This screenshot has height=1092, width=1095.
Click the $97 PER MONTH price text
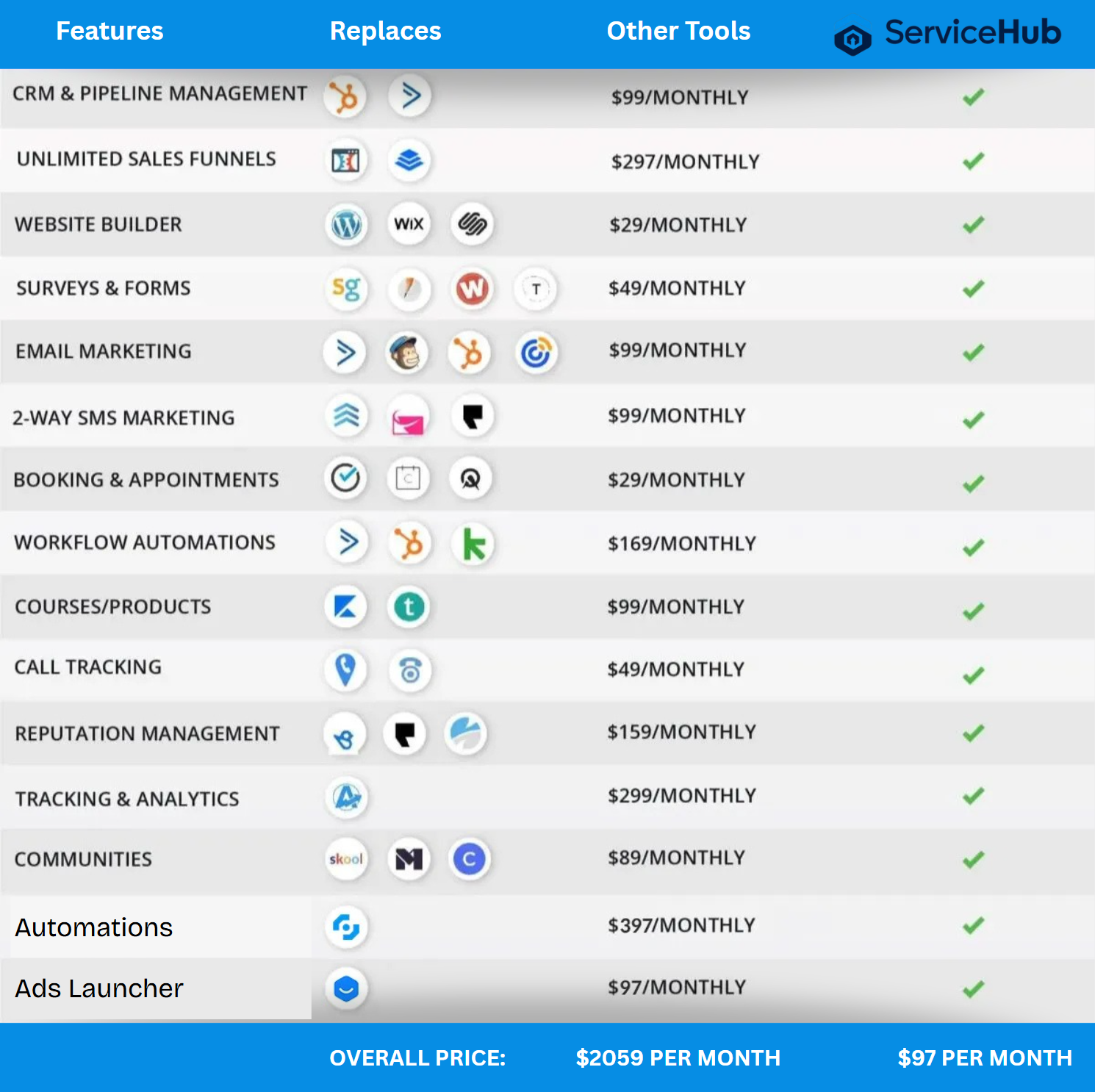coord(984,1057)
